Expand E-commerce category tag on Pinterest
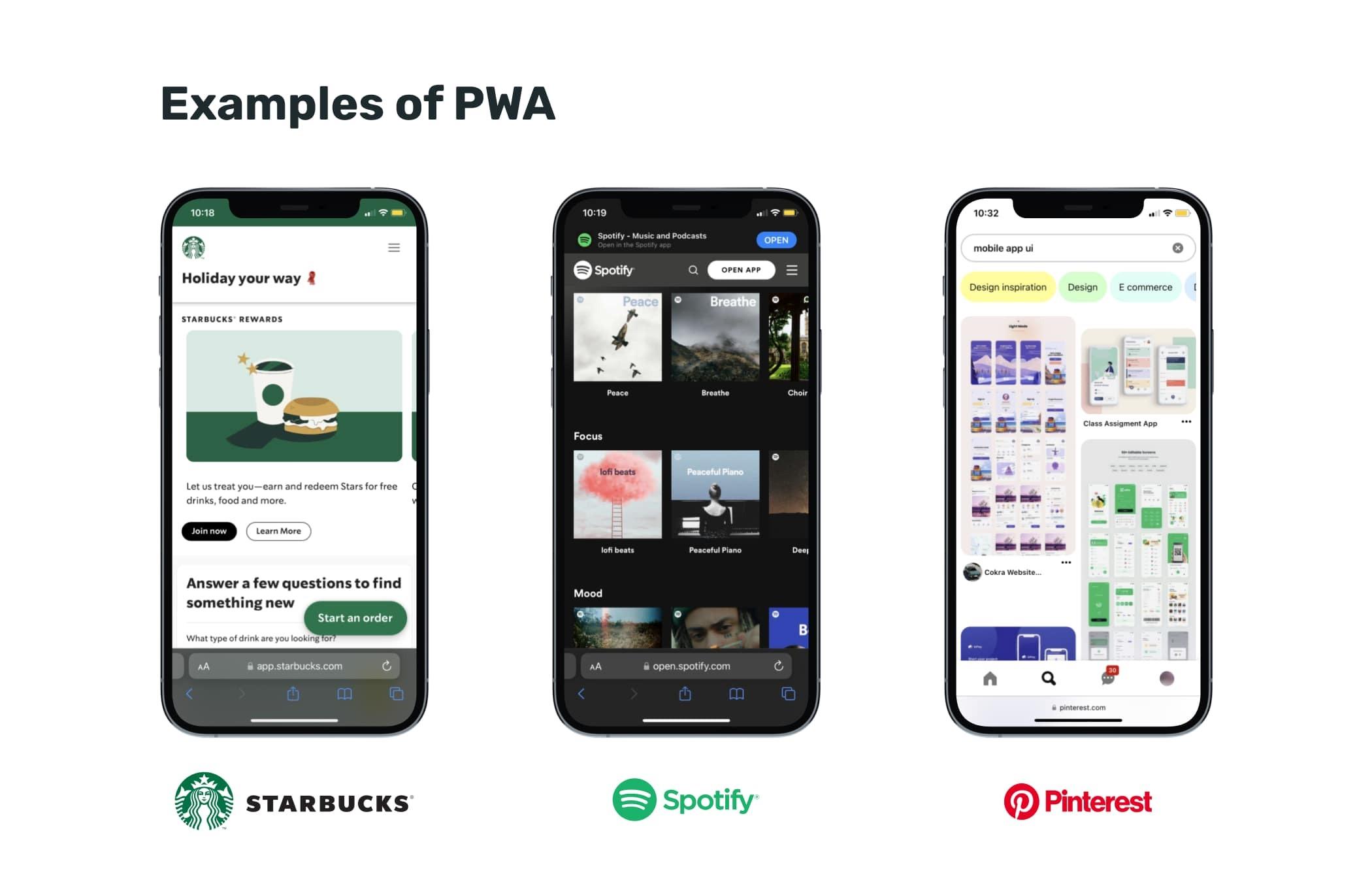1372x882 pixels. [x=1144, y=288]
